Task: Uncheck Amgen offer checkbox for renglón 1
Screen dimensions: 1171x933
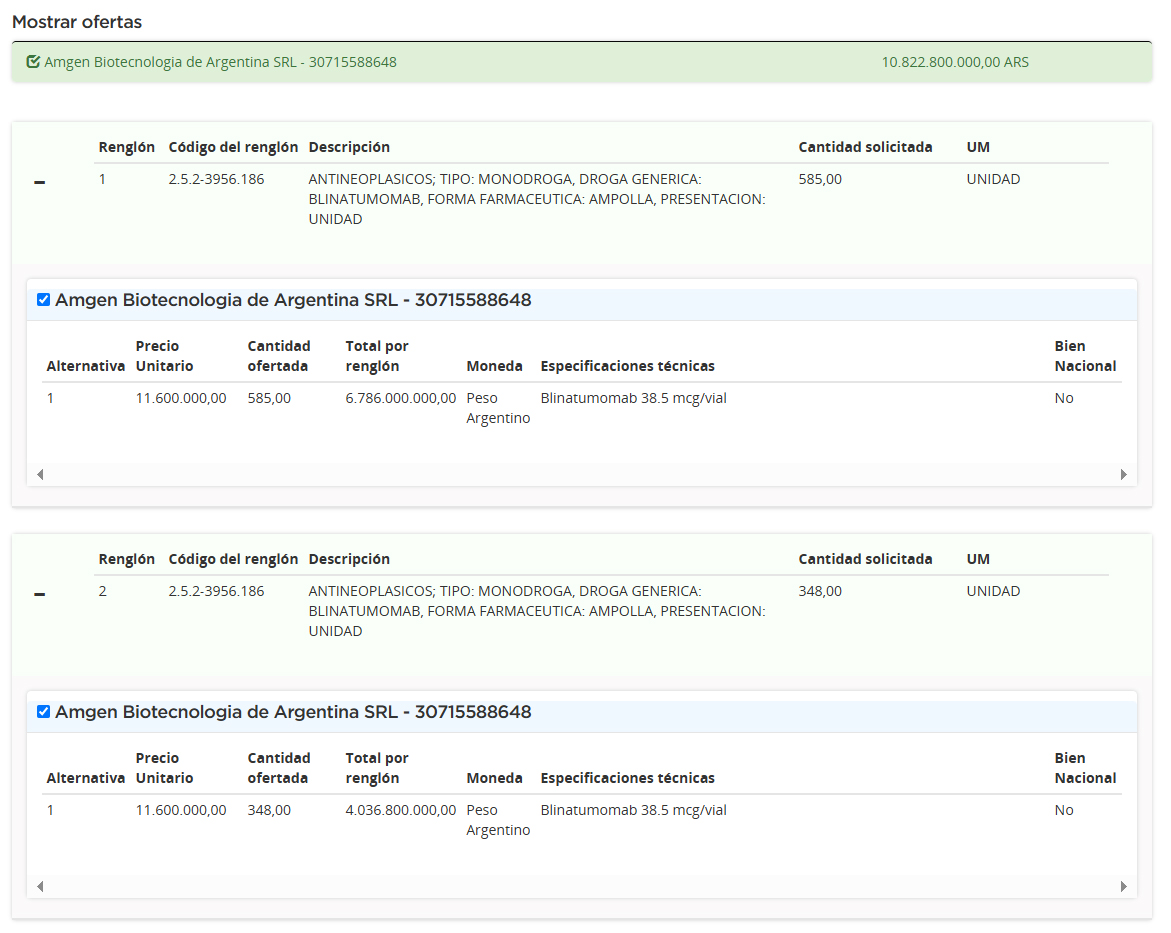Action: coord(43,300)
